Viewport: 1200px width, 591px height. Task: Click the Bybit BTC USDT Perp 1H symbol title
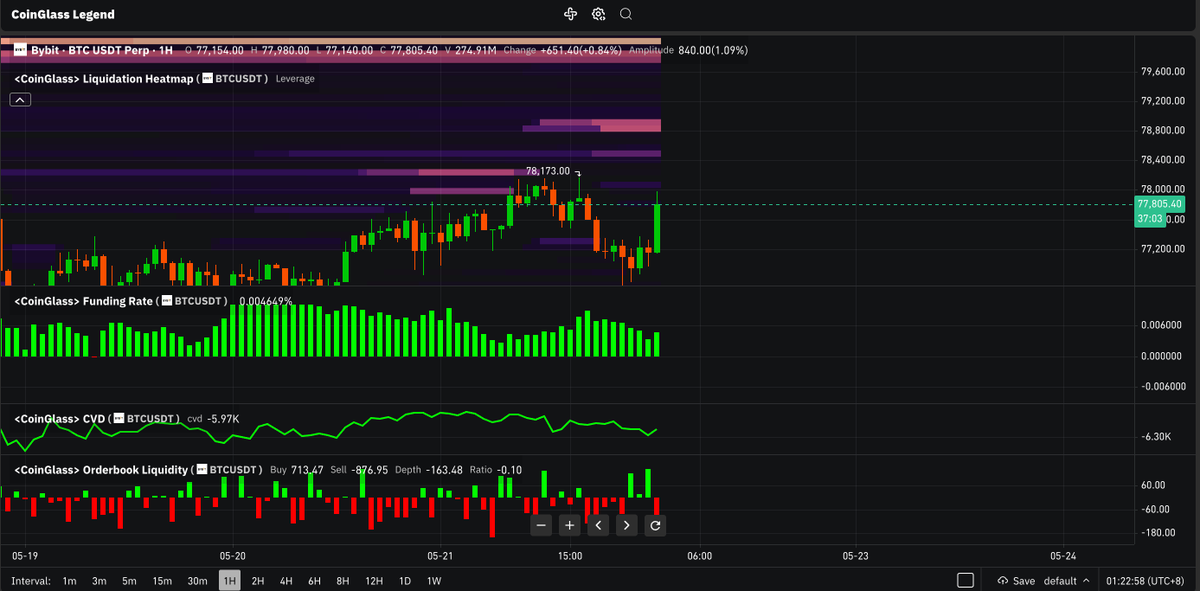click(103, 50)
